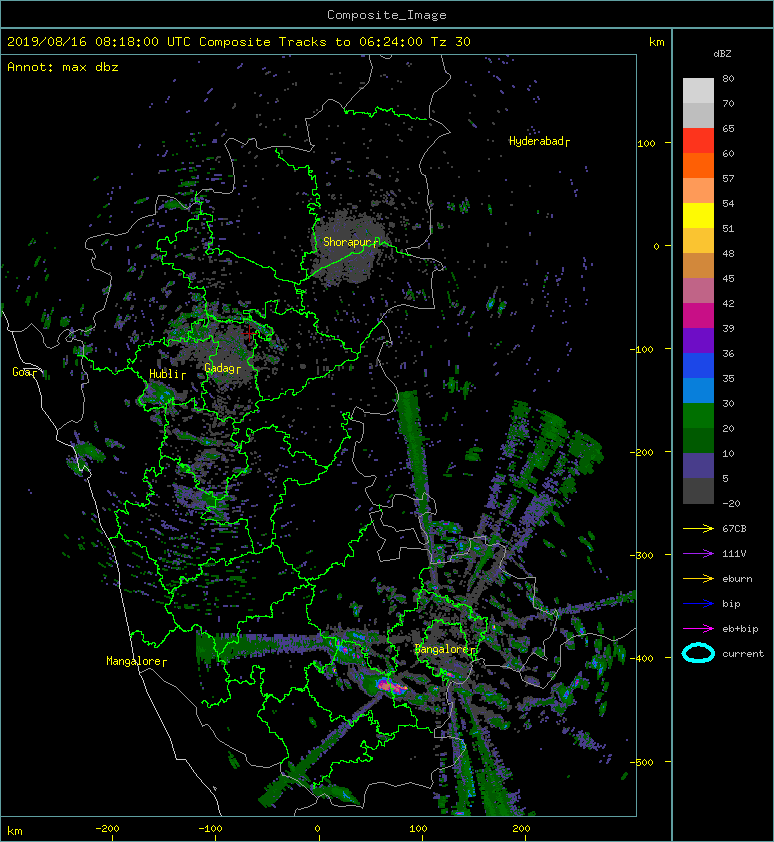Select the purple 36–39 dBZ swatch

pyautogui.click(x=698, y=340)
